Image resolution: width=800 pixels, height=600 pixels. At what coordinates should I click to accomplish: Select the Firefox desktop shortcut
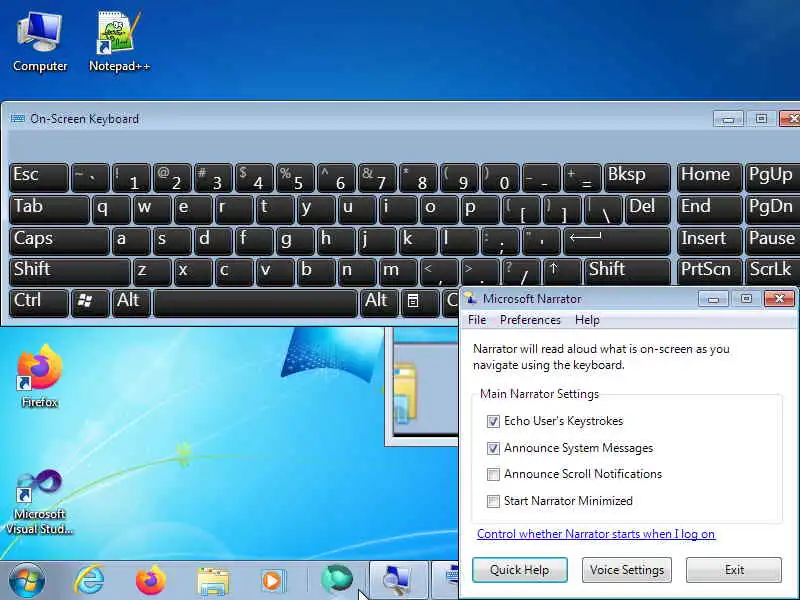40,377
